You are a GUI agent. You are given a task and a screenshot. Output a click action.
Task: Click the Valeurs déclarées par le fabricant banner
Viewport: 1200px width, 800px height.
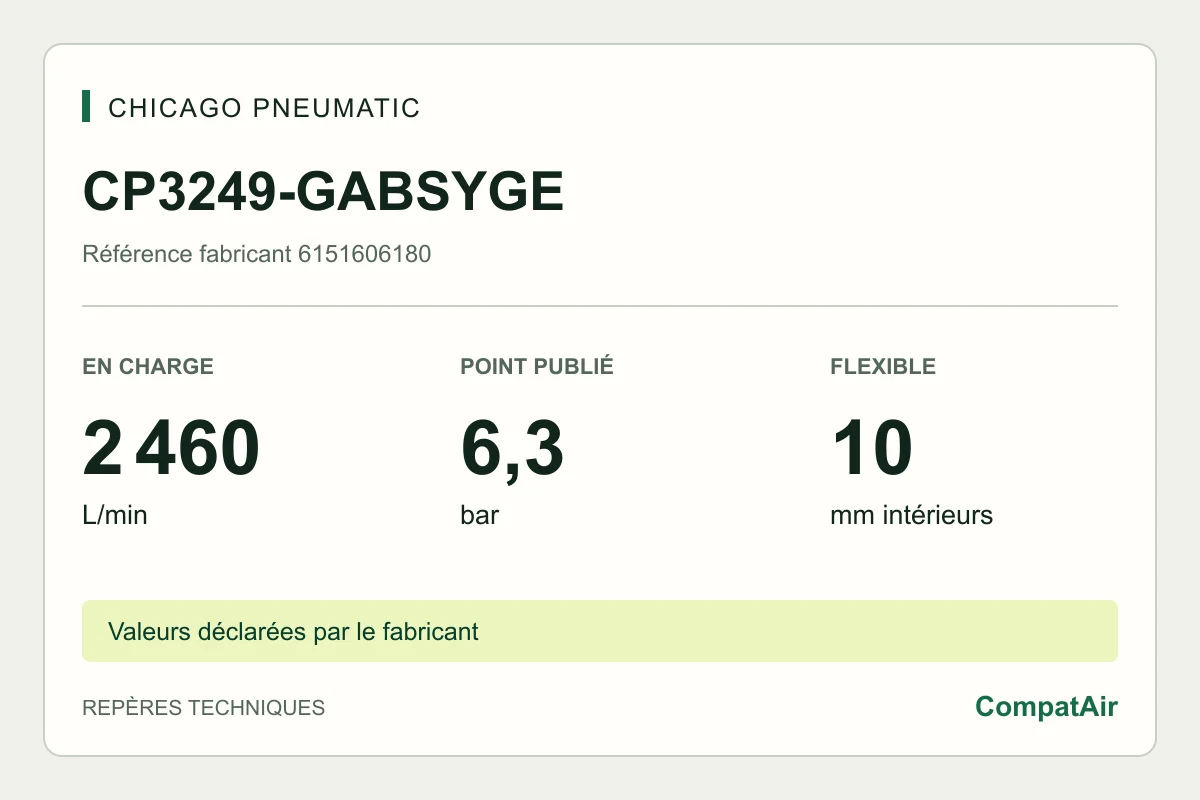coord(600,631)
